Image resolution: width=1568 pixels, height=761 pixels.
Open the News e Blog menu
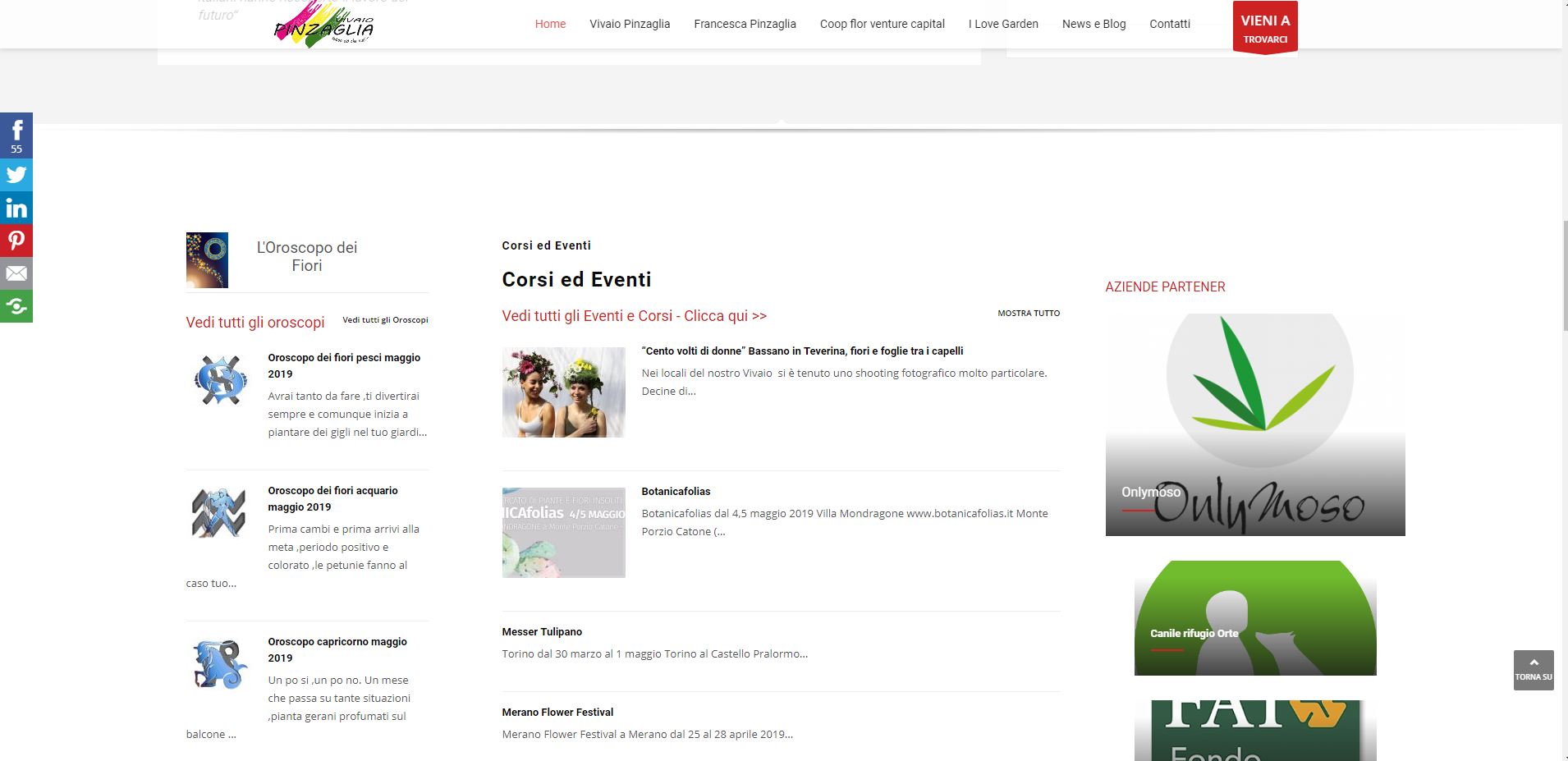[1093, 24]
